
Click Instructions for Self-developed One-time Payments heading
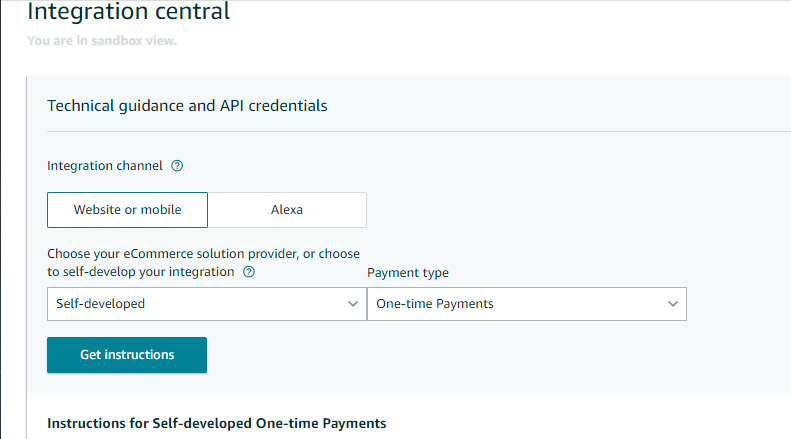[x=216, y=423]
